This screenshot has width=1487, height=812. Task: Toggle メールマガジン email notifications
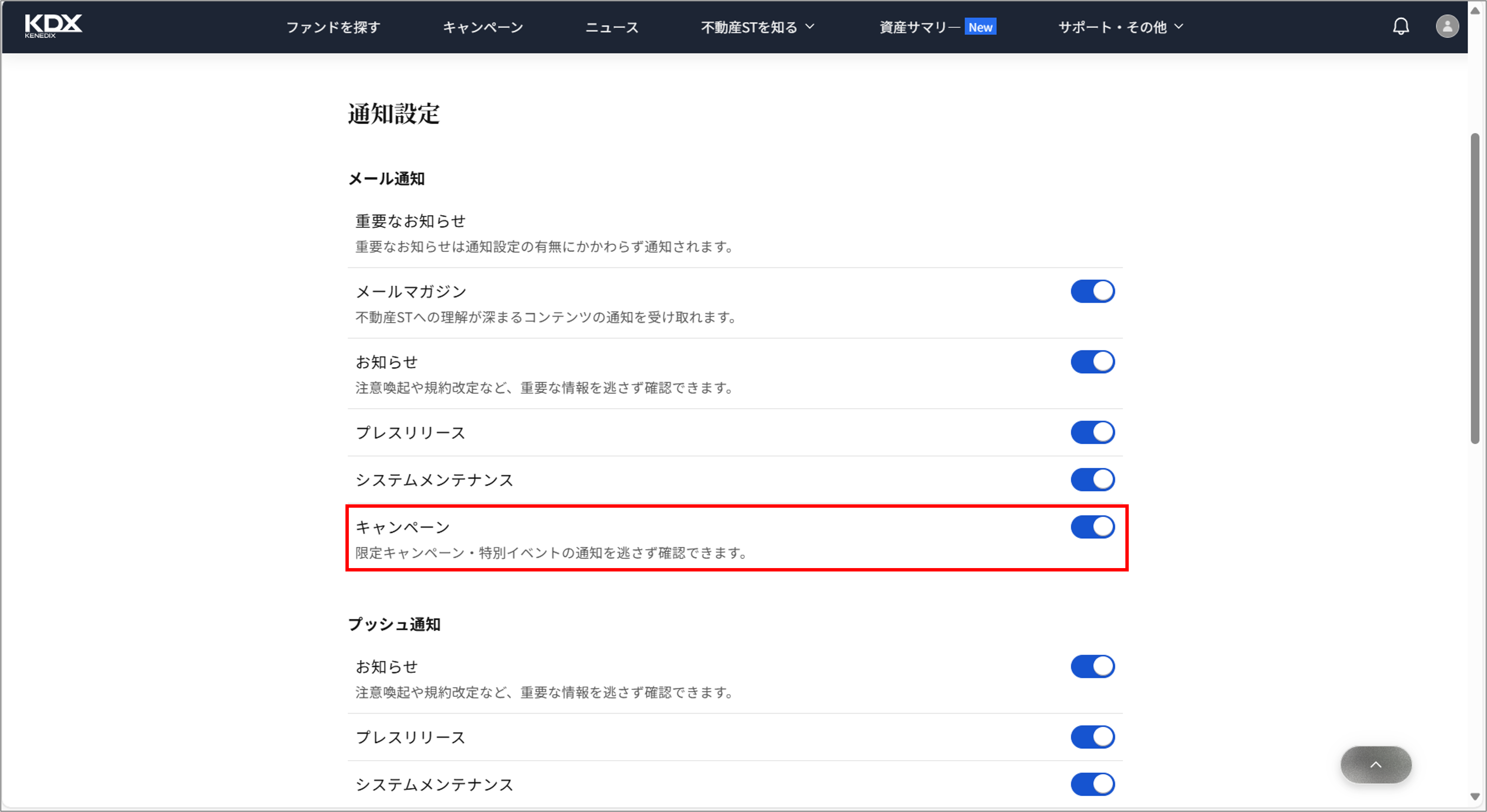[1092, 291]
